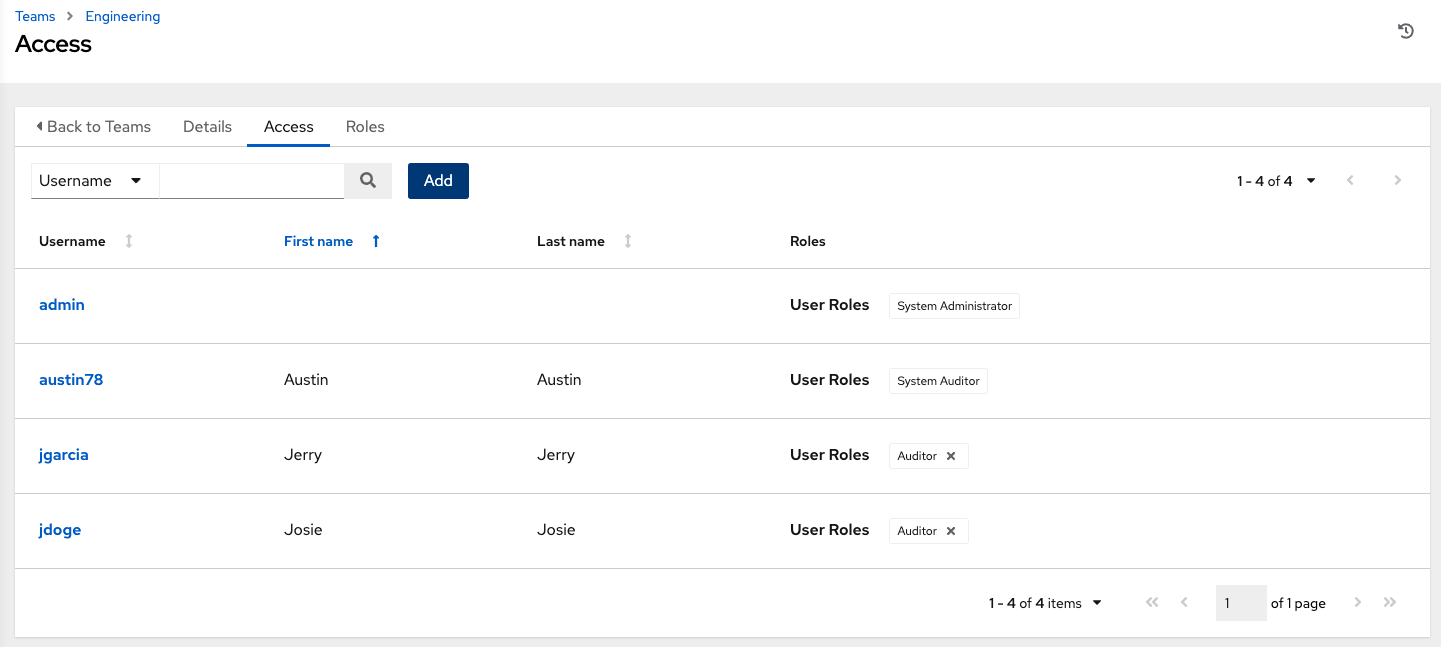Open the items per page dropdown at bottom
Image resolution: width=1441 pixels, height=647 pixels.
[1097, 602]
